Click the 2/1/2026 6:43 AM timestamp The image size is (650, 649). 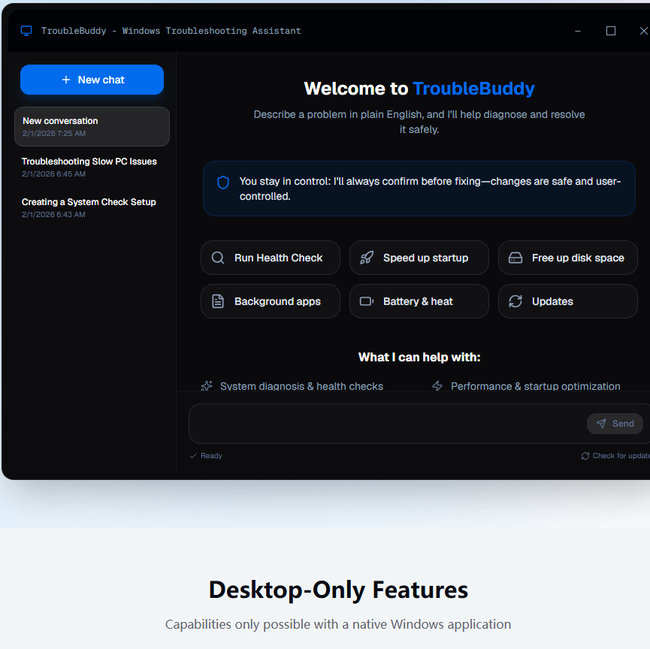[53, 215]
